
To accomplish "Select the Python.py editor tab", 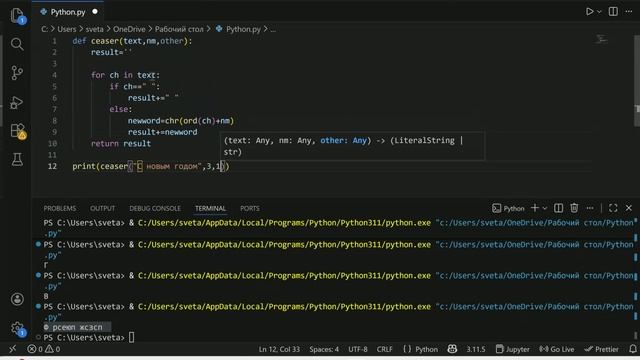I will 68,12.
